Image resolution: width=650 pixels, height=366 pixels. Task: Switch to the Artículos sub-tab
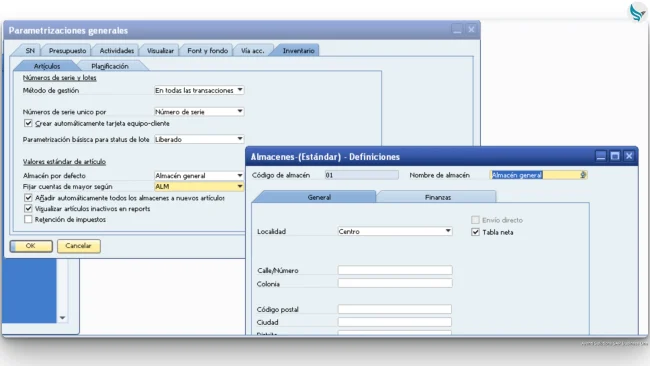(47, 66)
